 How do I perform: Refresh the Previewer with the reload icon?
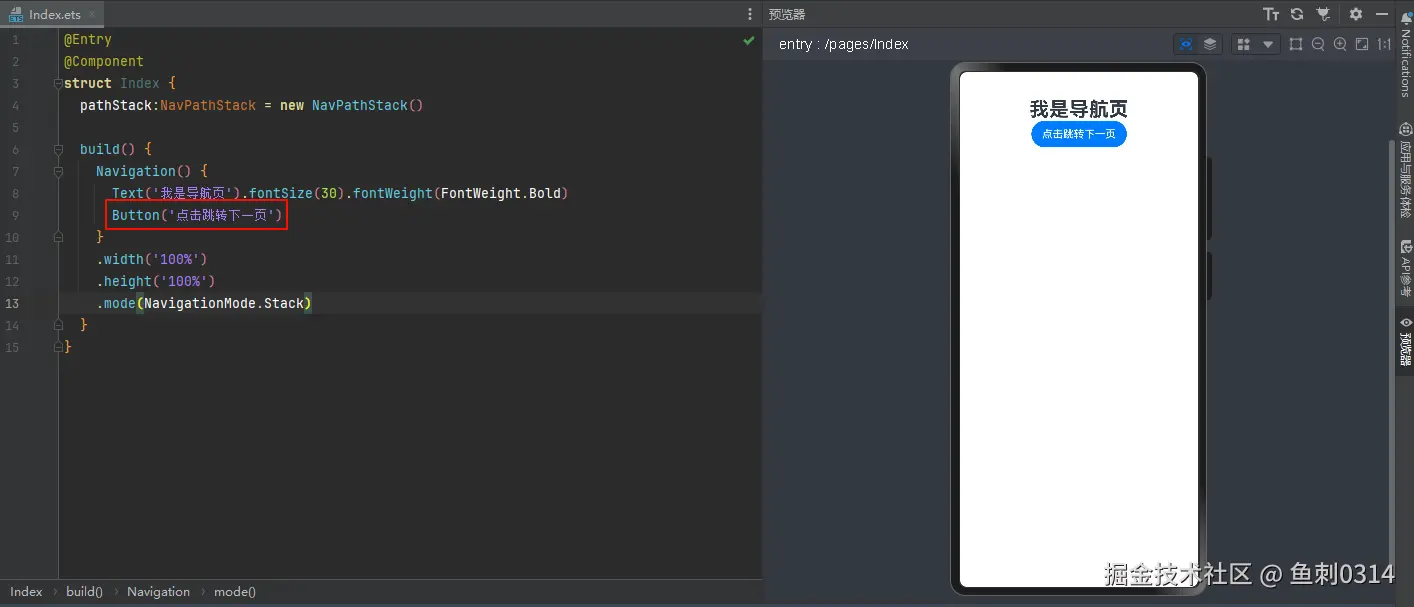pos(1297,14)
